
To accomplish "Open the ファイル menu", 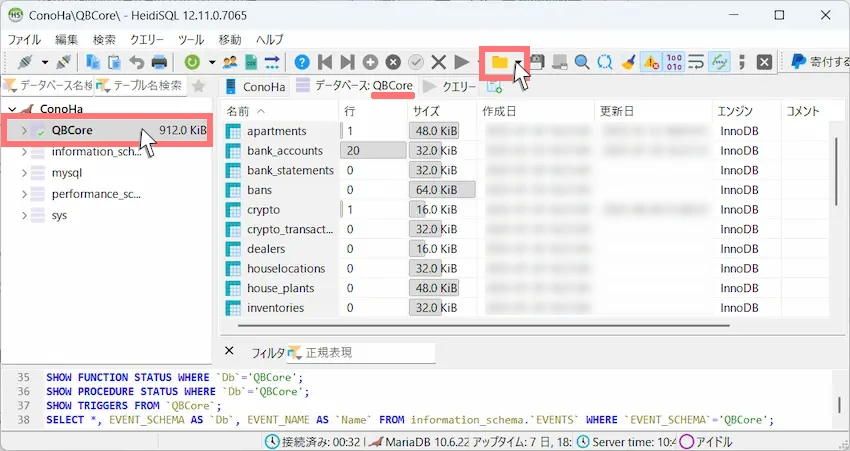I will pos(24,40).
